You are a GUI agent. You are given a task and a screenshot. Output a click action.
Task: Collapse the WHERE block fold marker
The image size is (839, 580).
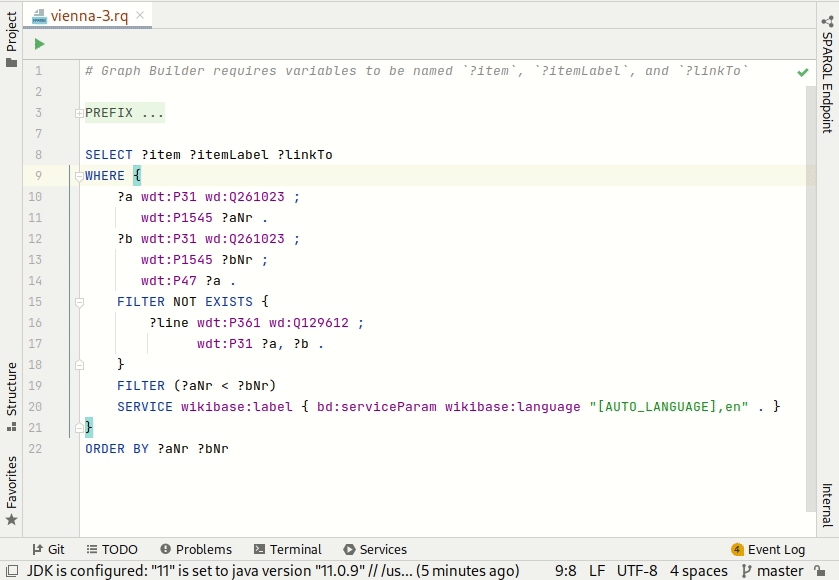pos(79,175)
